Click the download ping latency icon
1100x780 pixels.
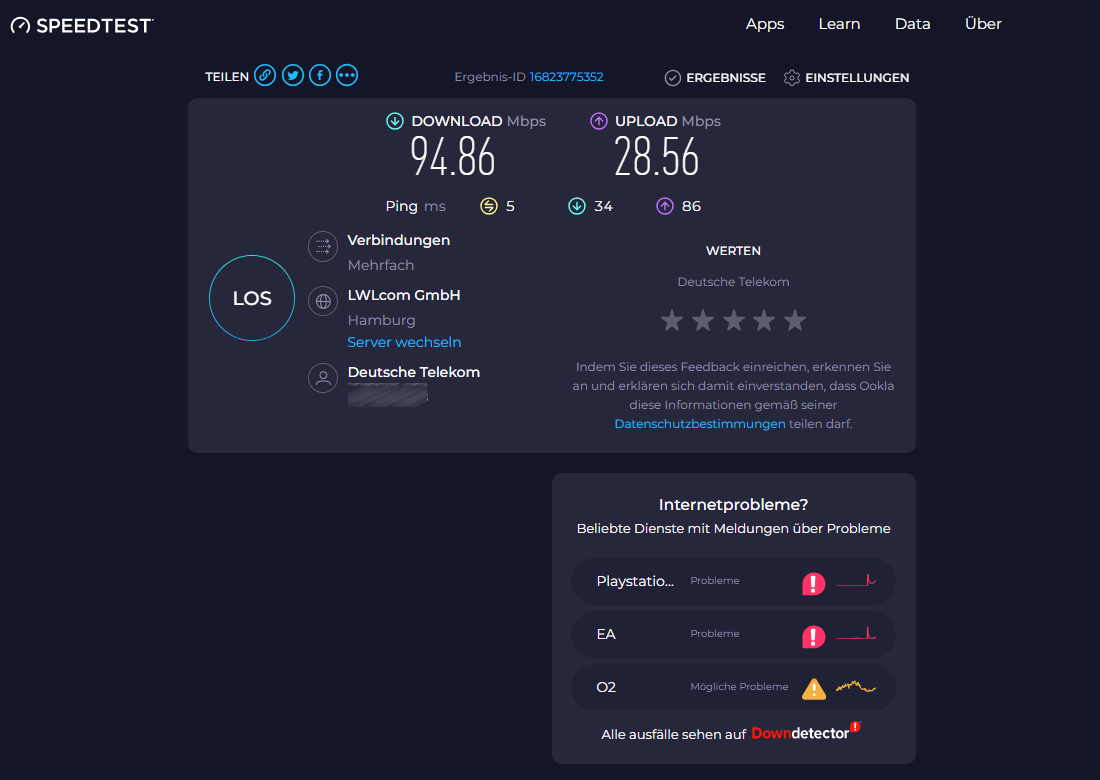tap(577, 206)
